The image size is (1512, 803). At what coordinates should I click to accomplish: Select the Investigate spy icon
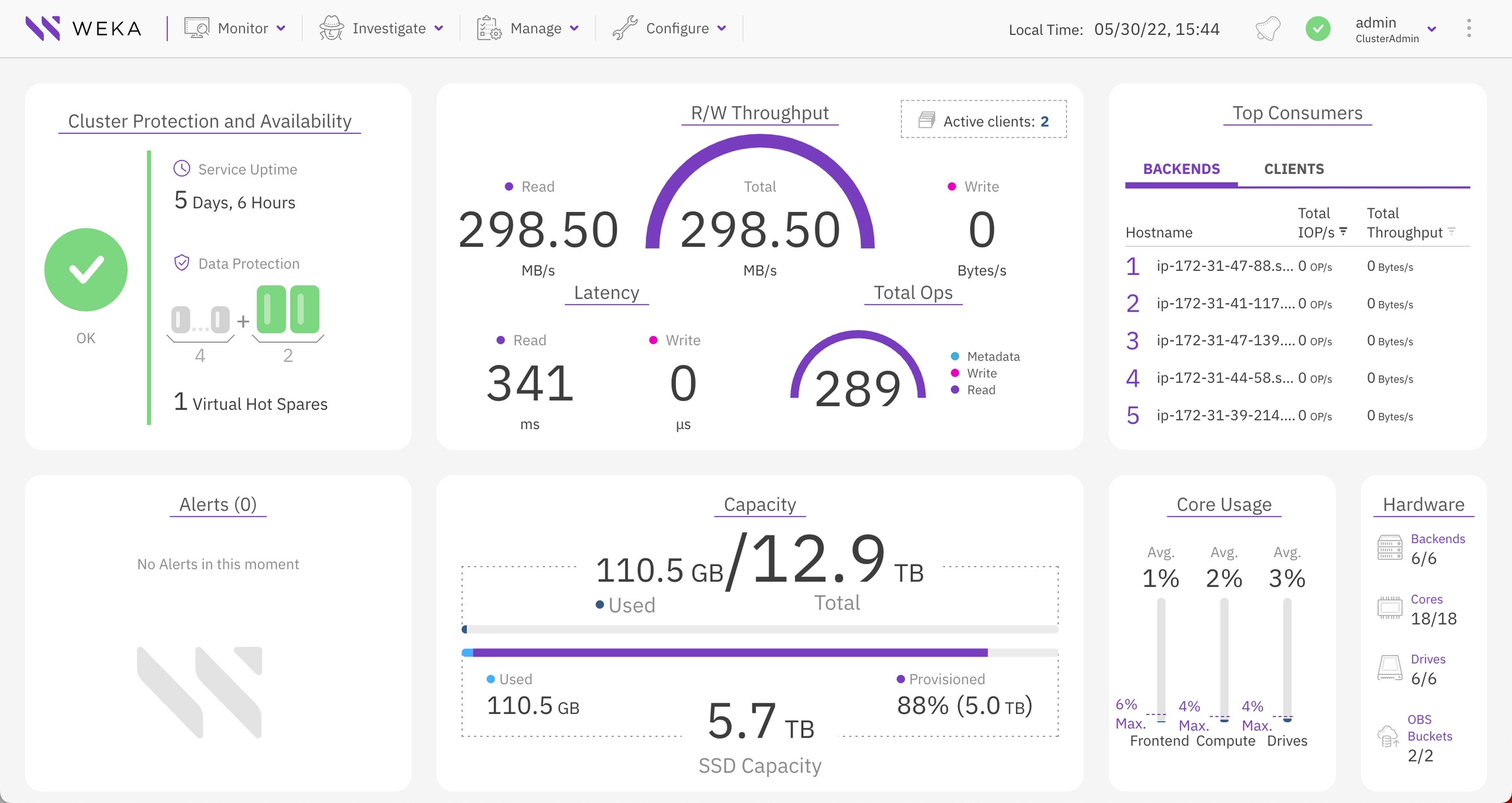click(x=331, y=28)
